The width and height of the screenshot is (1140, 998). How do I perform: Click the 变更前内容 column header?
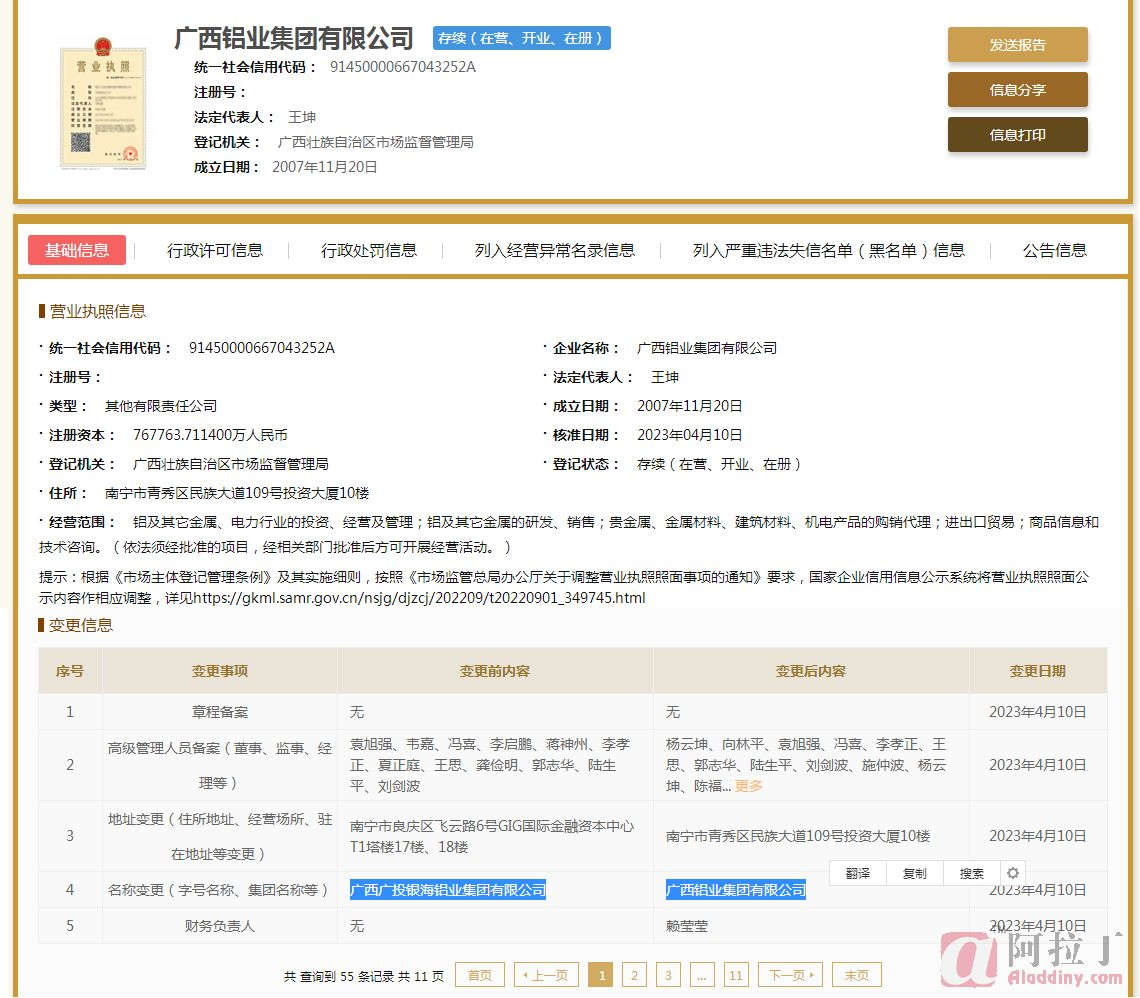(495, 671)
